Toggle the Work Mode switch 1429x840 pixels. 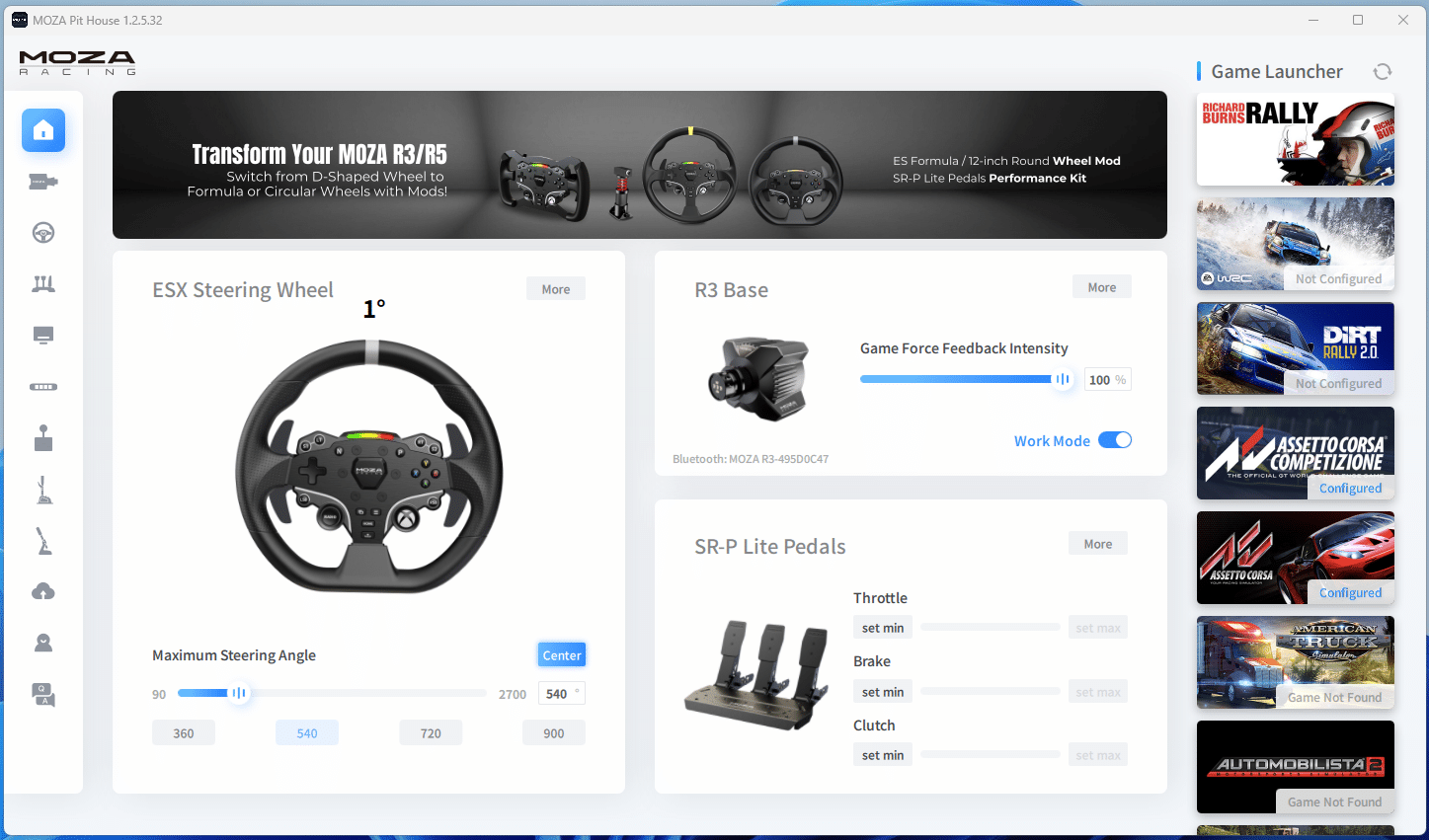click(x=1114, y=440)
